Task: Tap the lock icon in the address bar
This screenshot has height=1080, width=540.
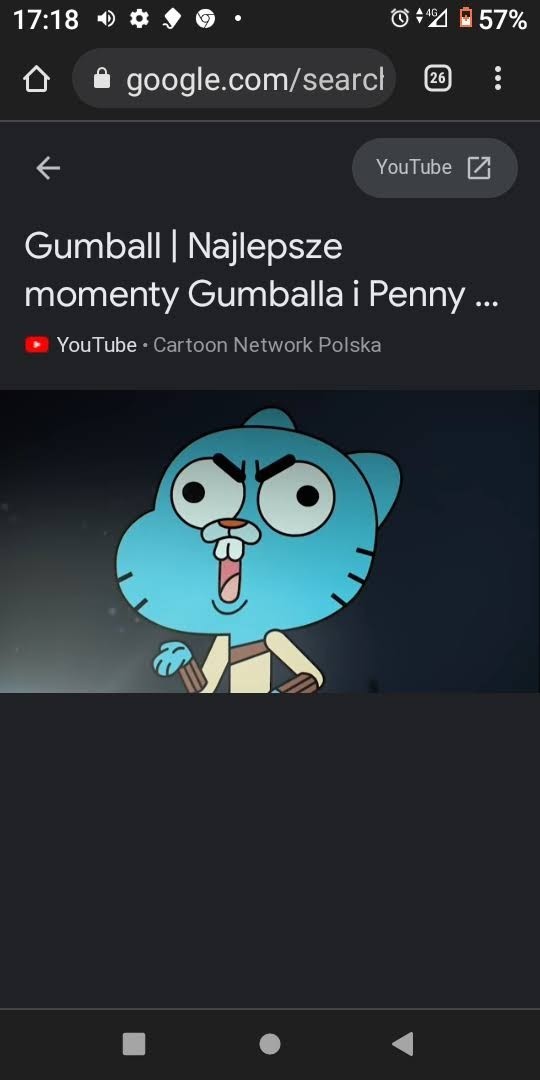Action: tap(102, 79)
